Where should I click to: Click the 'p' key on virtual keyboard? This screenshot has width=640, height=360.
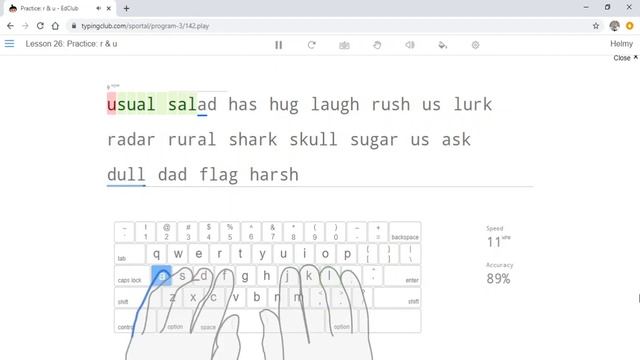click(x=347, y=254)
